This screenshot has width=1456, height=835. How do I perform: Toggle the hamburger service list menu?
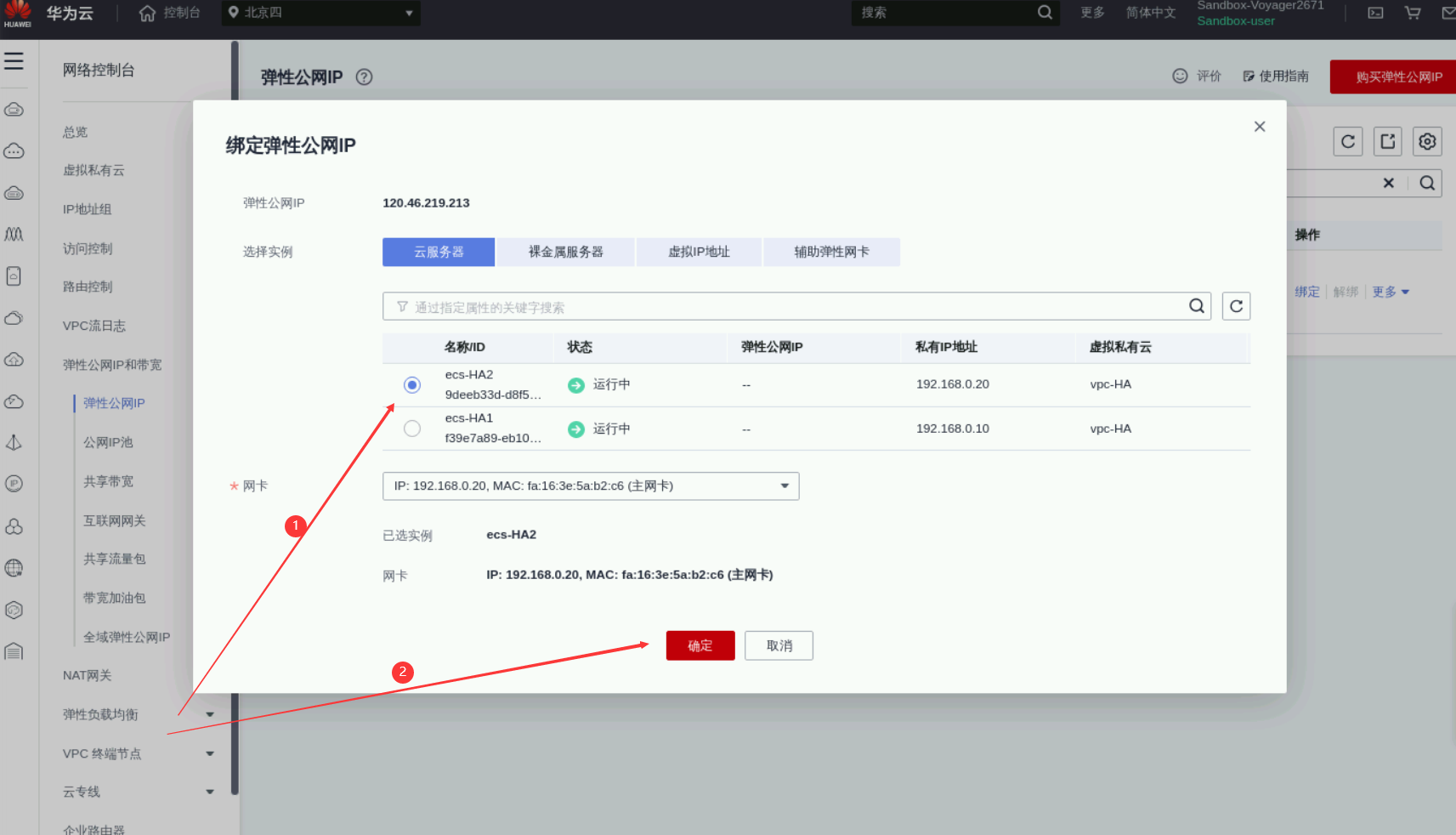(x=14, y=61)
